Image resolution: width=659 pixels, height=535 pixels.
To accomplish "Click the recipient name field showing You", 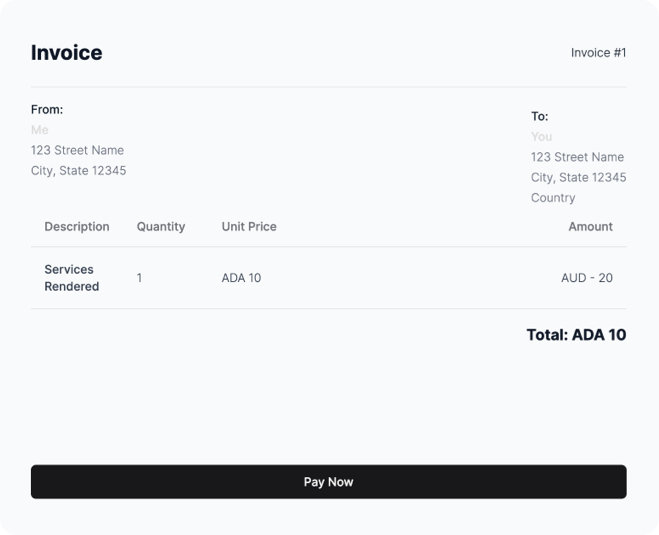I will click(x=541, y=137).
